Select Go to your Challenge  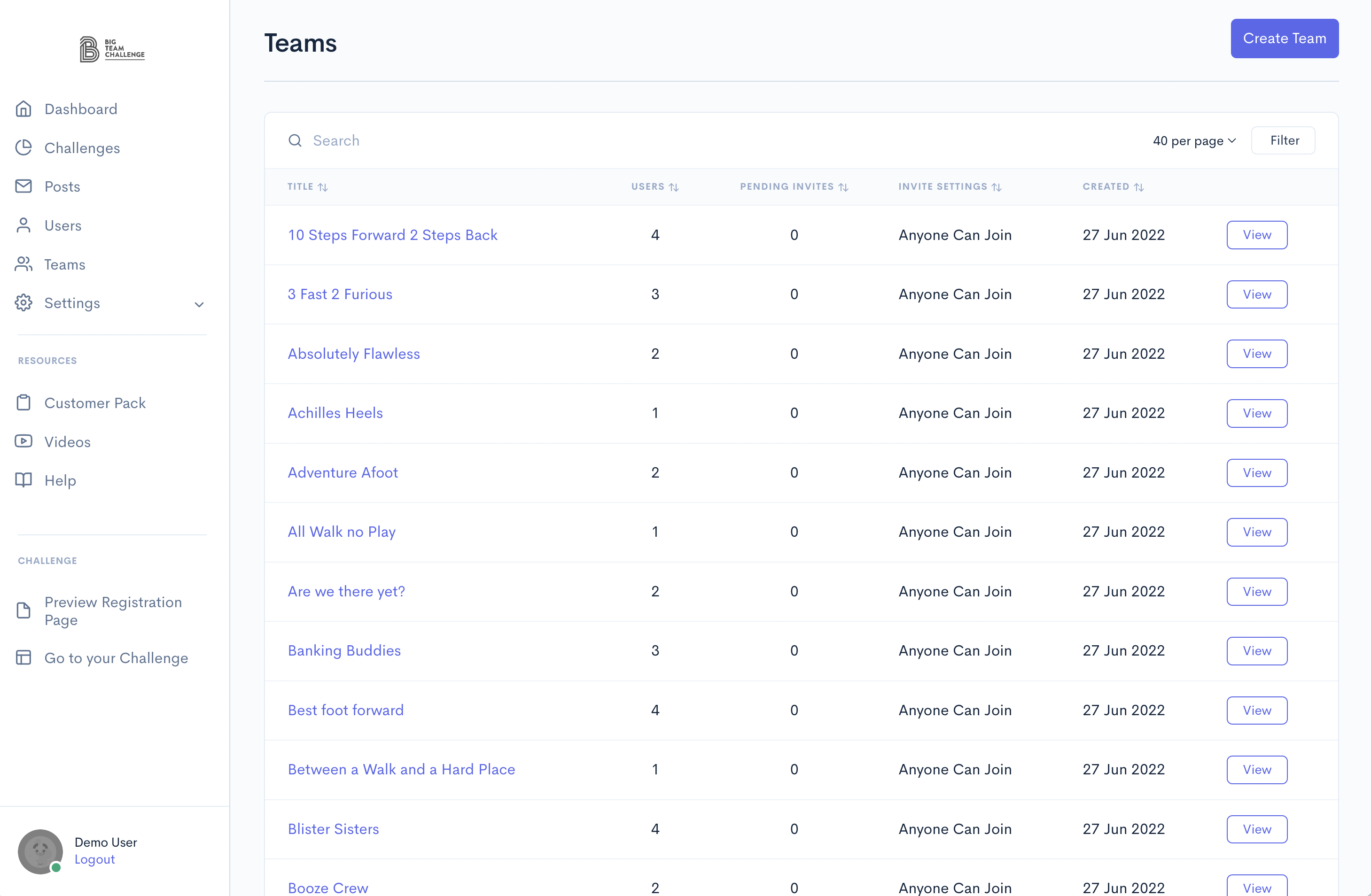pyautogui.click(x=117, y=657)
